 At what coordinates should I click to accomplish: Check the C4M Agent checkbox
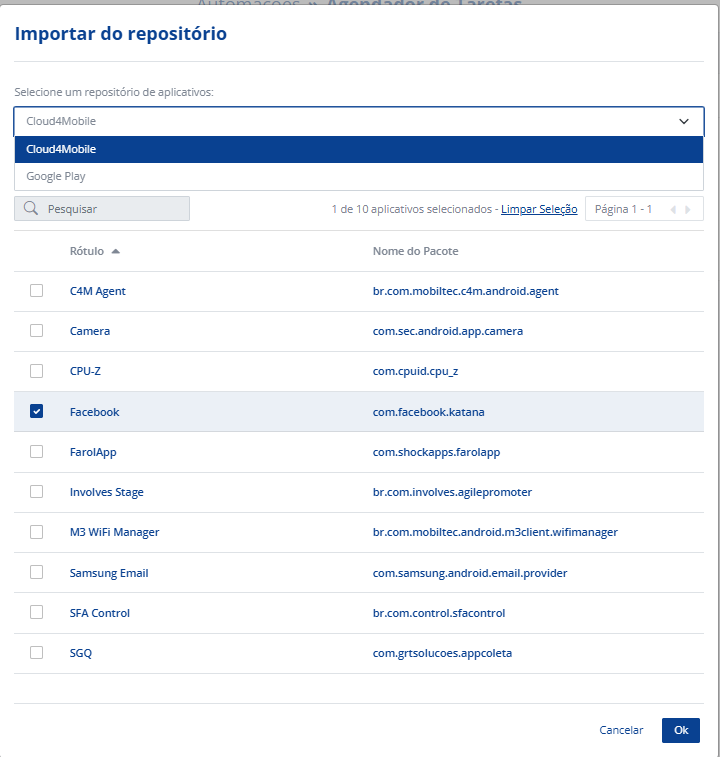tap(37, 291)
